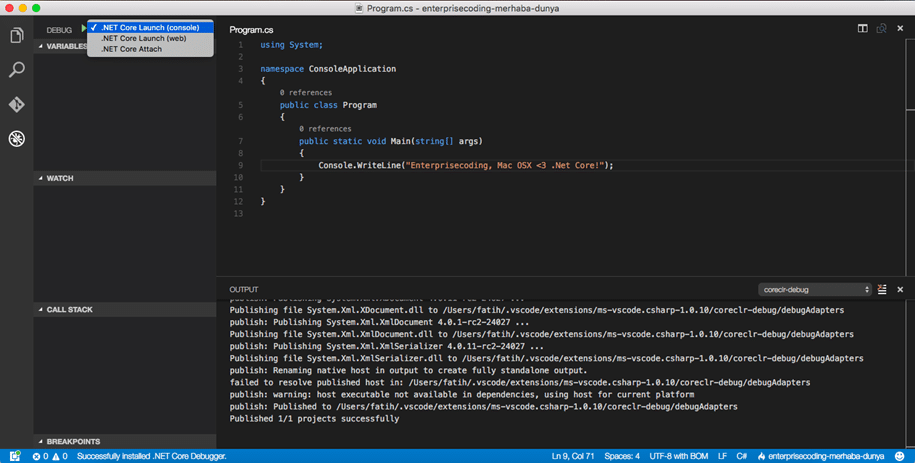
Task: Click 'failed to resolve published host' output line
Action: 519,382
